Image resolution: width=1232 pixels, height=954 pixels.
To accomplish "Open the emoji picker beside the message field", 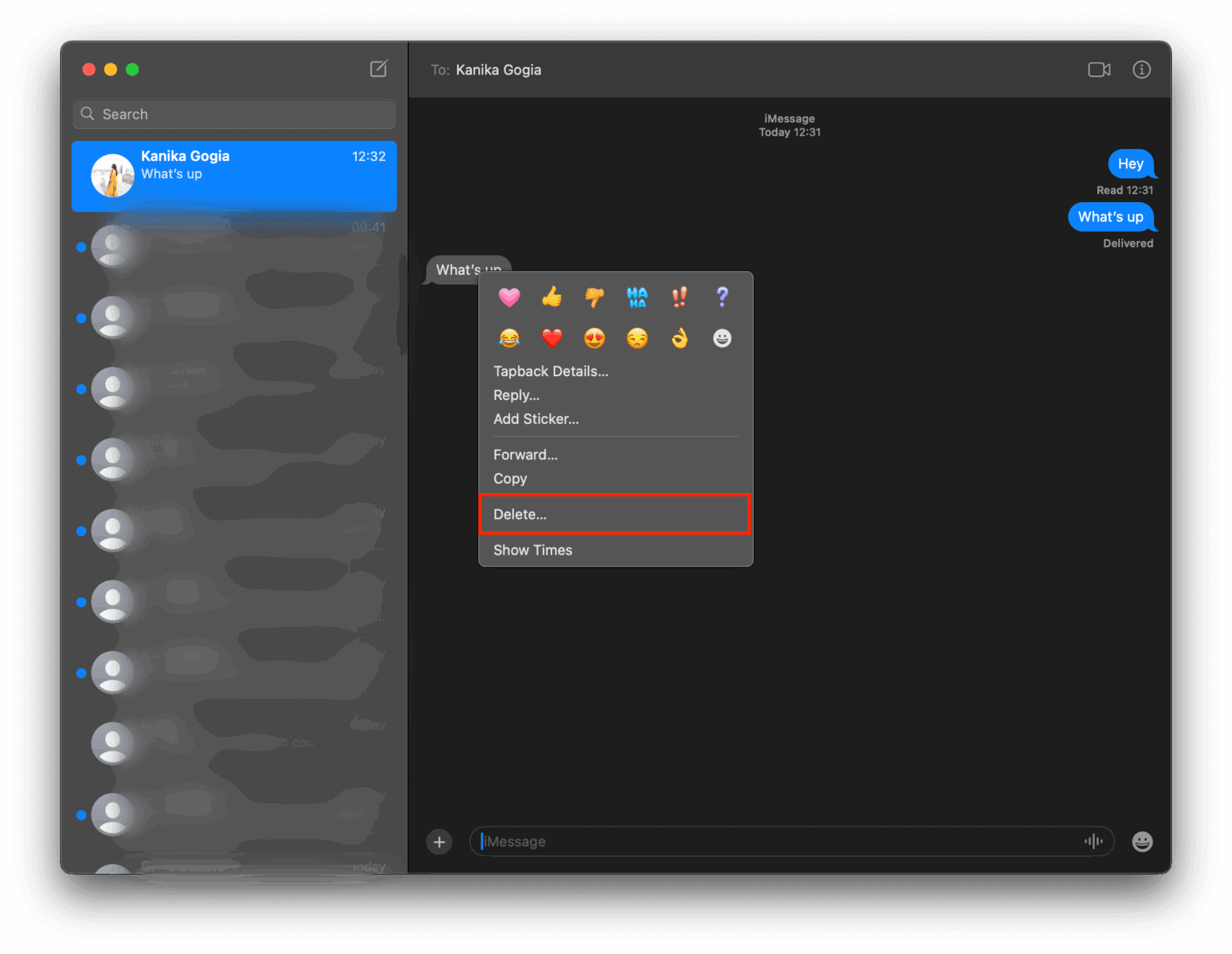I will pyautogui.click(x=1142, y=841).
